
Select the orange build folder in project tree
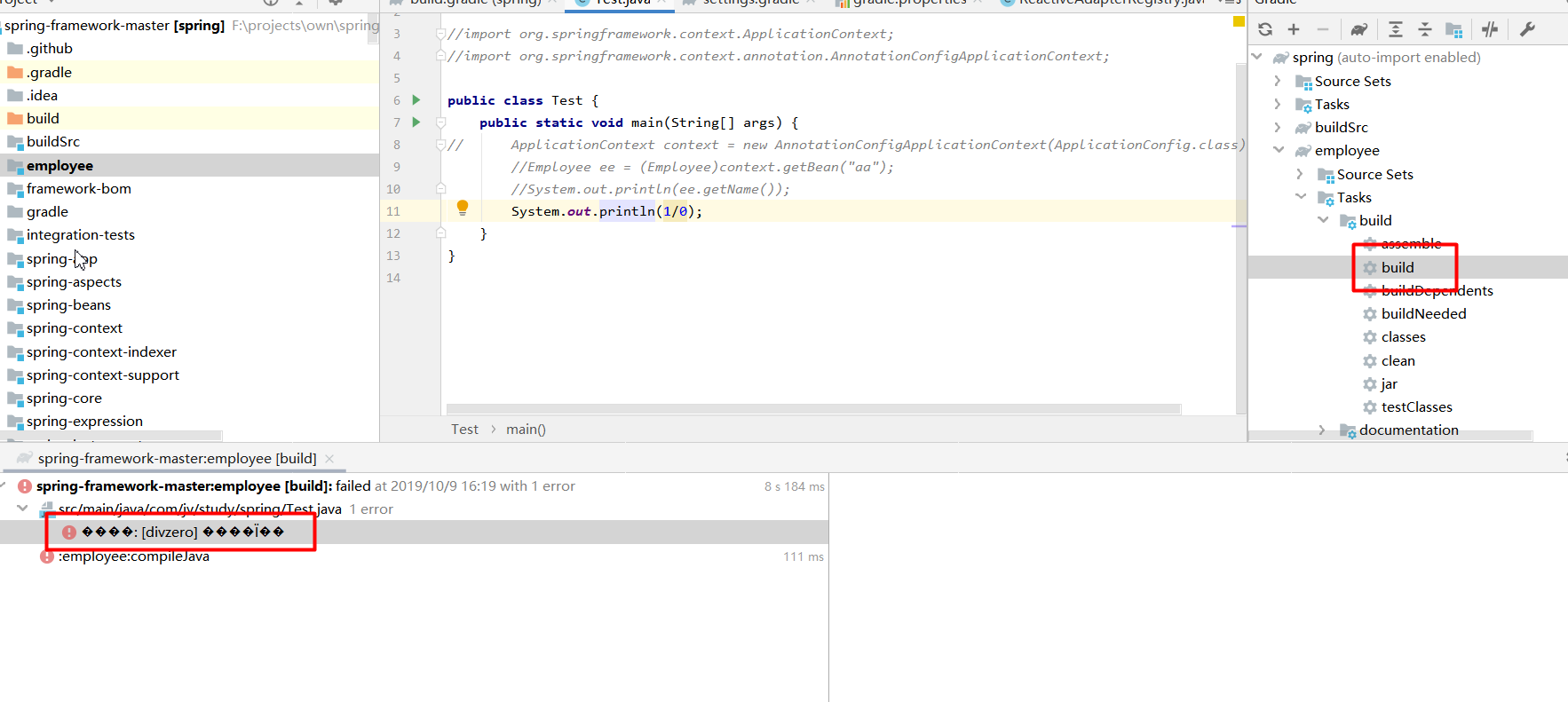(43, 118)
